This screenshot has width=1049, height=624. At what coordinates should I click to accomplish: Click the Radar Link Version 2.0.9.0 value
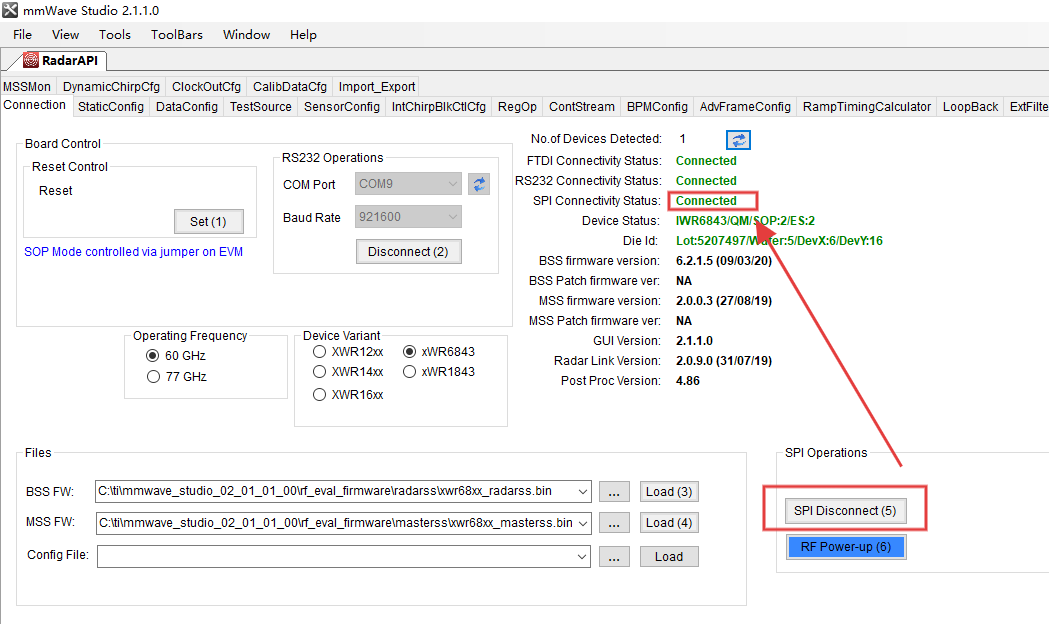[x=724, y=361]
